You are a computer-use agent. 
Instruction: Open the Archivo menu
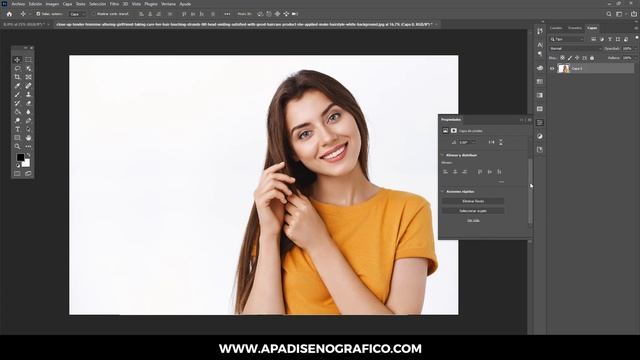coord(18,4)
